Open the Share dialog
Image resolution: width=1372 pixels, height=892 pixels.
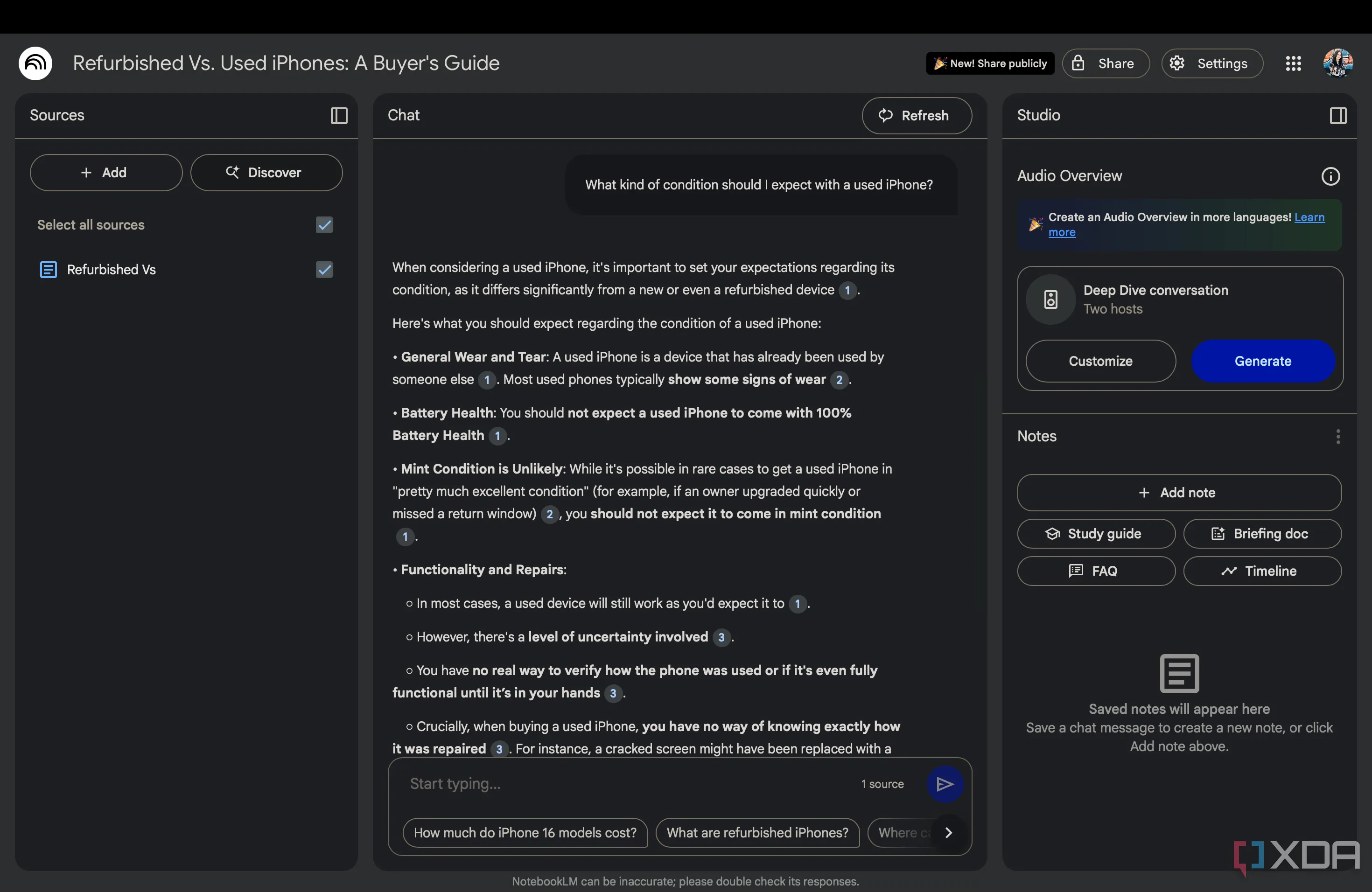[x=1106, y=63]
